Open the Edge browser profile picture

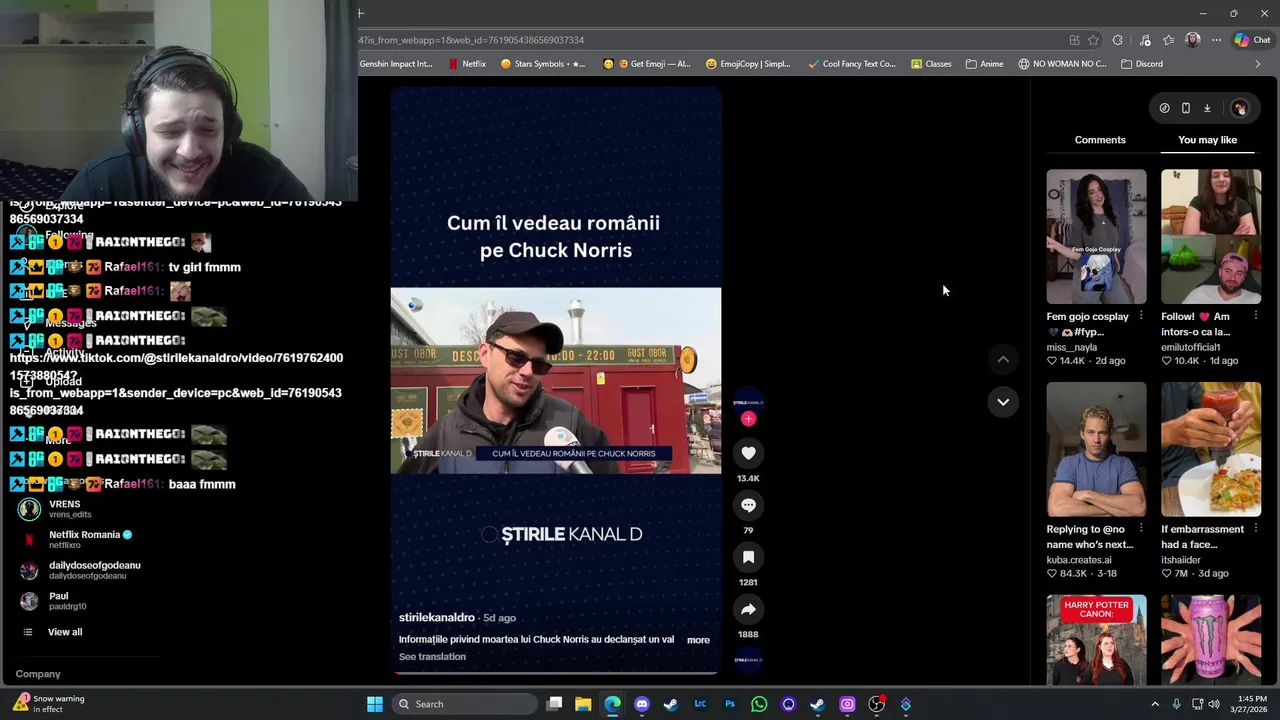click(1192, 40)
